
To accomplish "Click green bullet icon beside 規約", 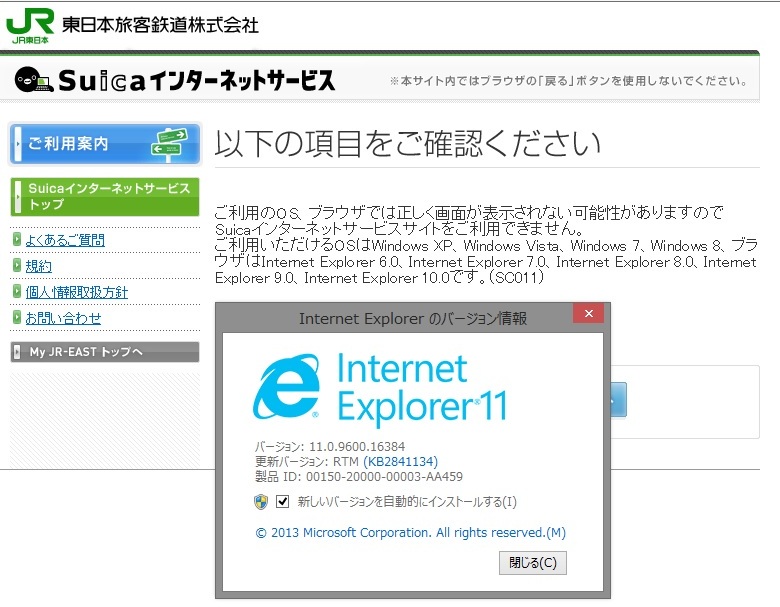I will click(17, 265).
